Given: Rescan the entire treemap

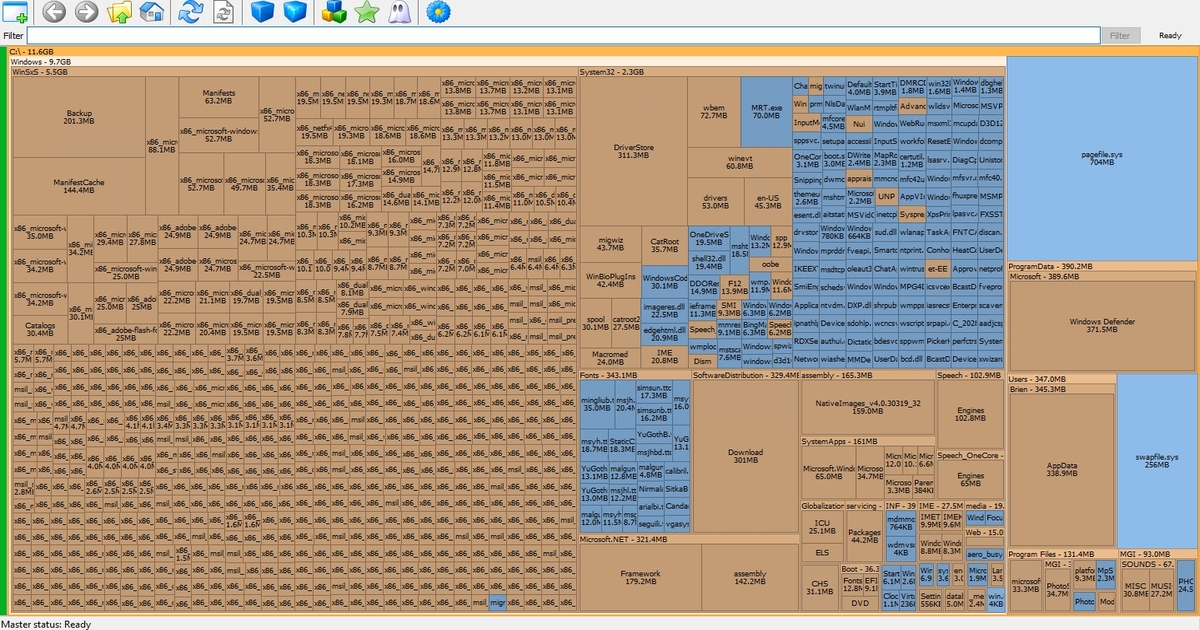Looking at the screenshot, I should tap(188, 13).
